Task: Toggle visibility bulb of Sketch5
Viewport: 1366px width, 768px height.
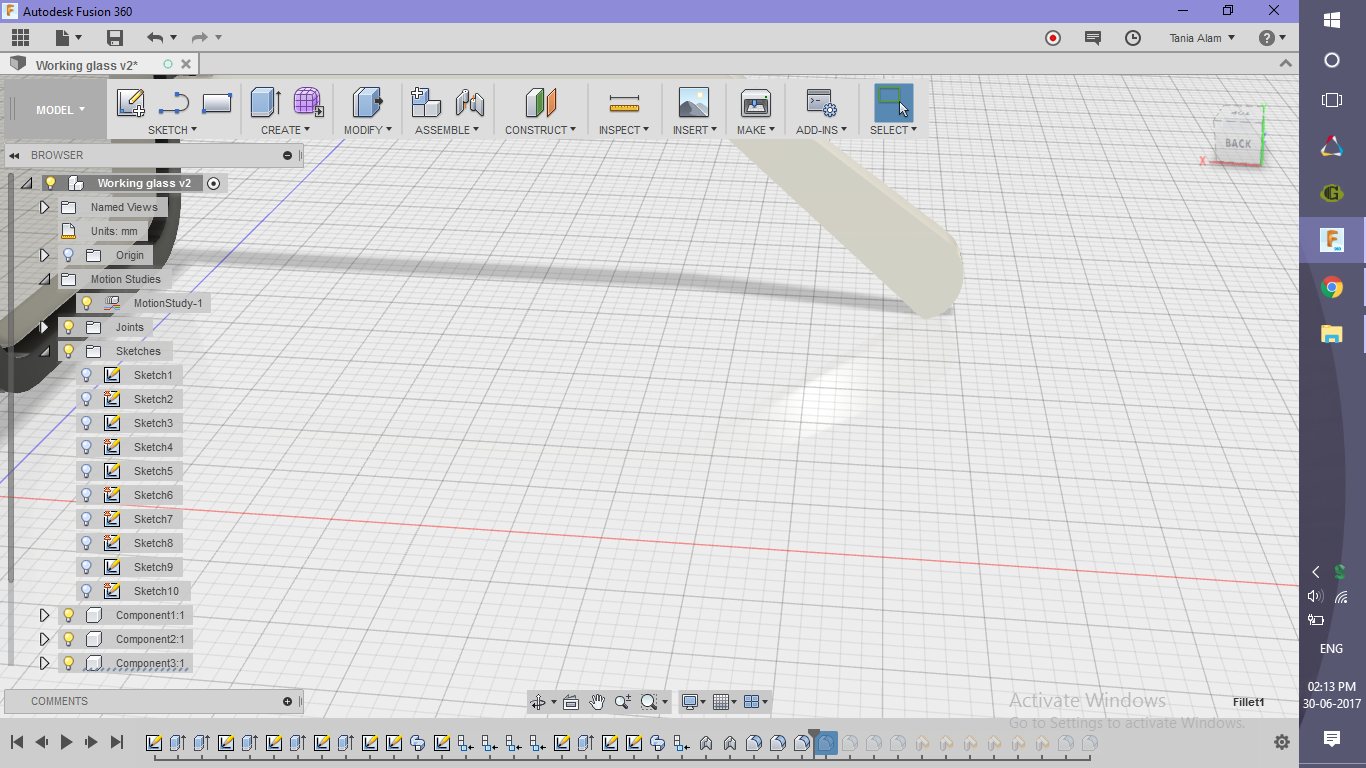Action: 86,471
